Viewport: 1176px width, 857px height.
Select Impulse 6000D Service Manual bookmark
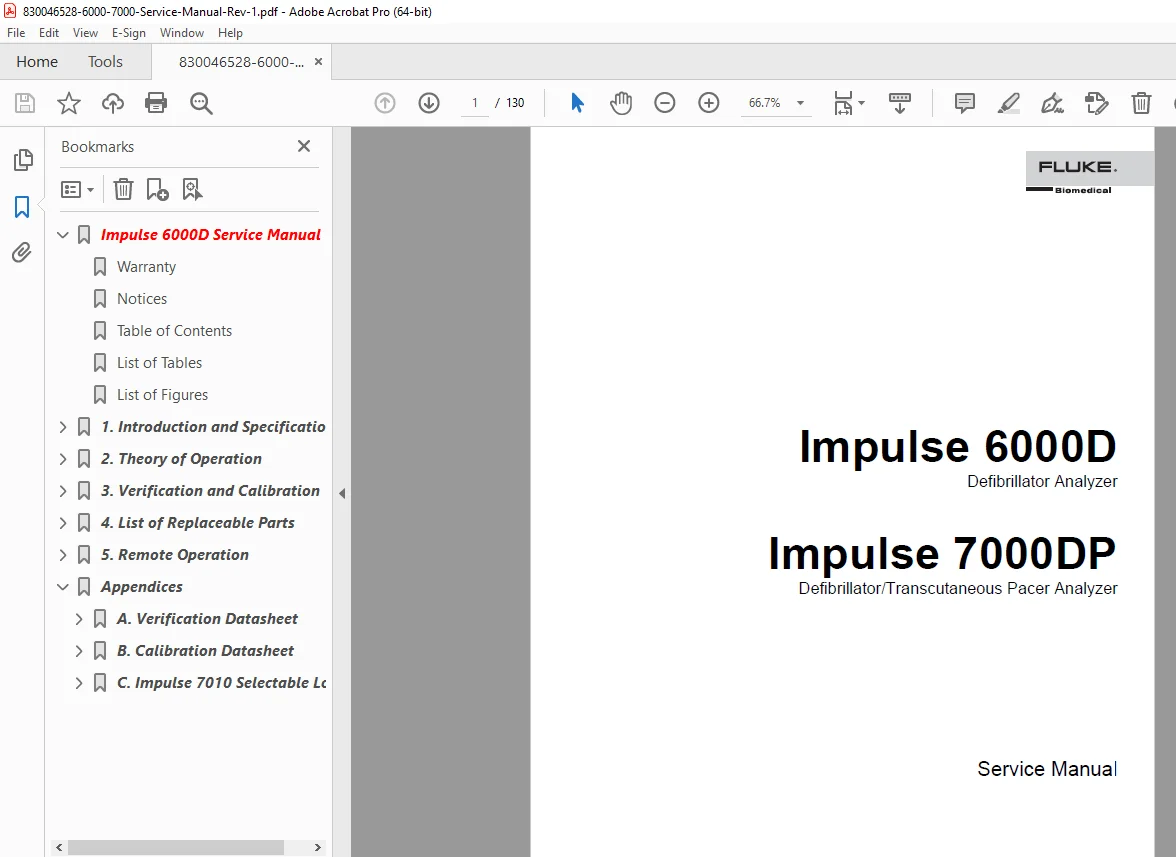coord(211,235)
